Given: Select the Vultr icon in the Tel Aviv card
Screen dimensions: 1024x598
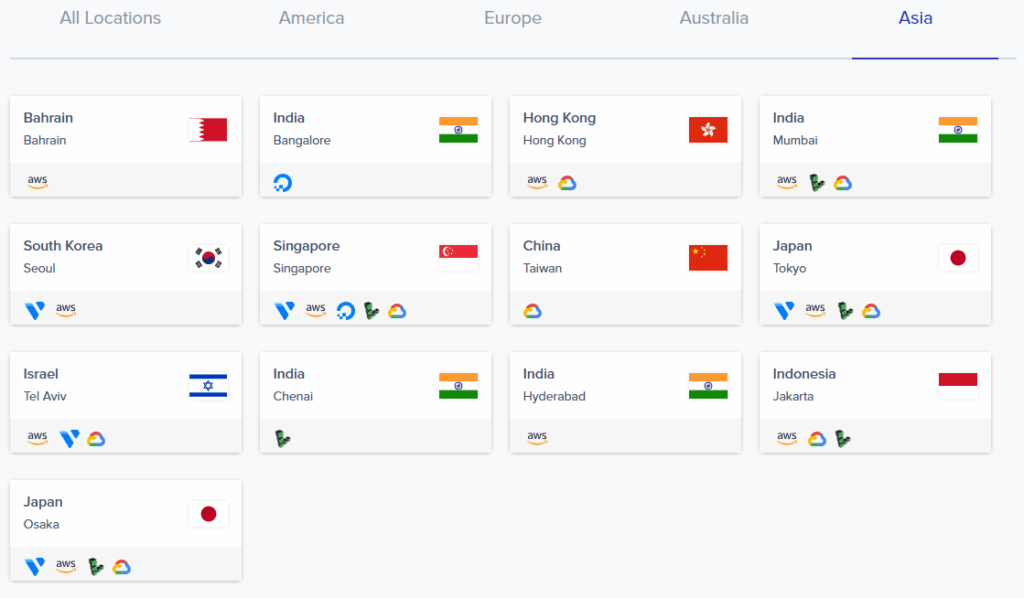Looking at the screenshot, I should pos(69,438).
